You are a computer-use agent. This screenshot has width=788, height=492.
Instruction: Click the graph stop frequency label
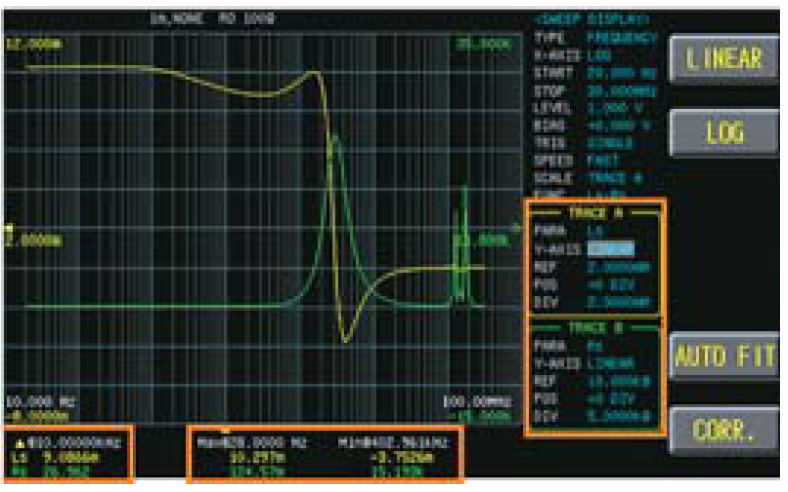477,402
